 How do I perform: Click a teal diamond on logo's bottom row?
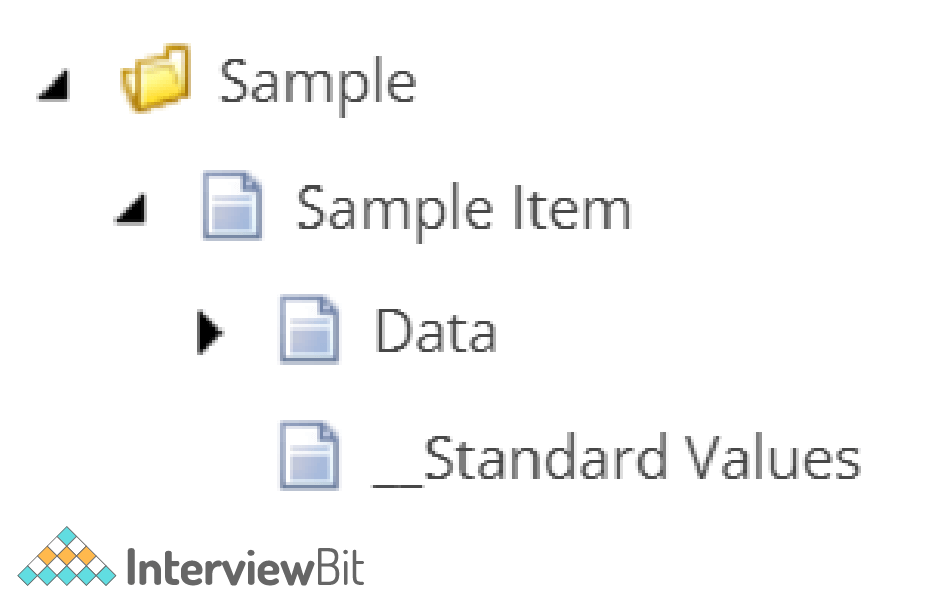67,576
